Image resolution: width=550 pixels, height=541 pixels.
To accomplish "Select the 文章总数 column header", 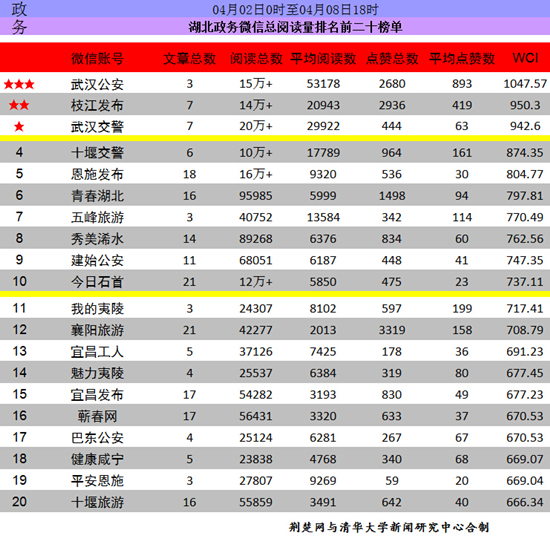I will click(x=189, y=59).
